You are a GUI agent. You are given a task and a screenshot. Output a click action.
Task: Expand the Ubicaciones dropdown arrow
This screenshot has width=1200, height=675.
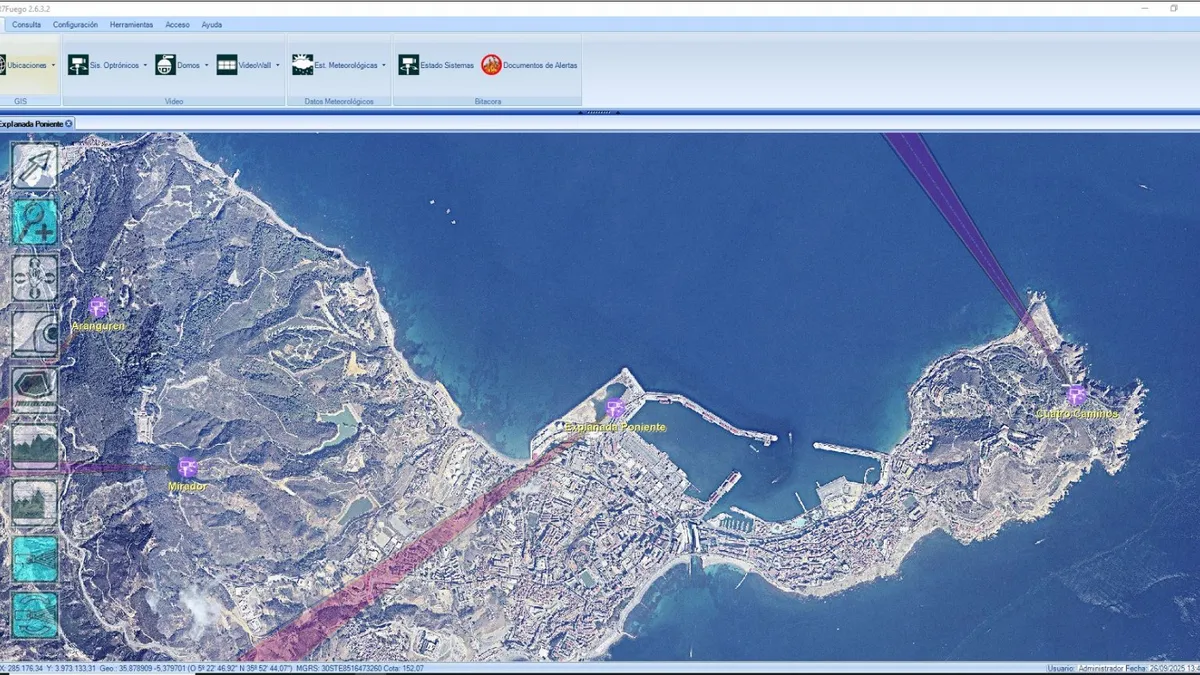53,65
